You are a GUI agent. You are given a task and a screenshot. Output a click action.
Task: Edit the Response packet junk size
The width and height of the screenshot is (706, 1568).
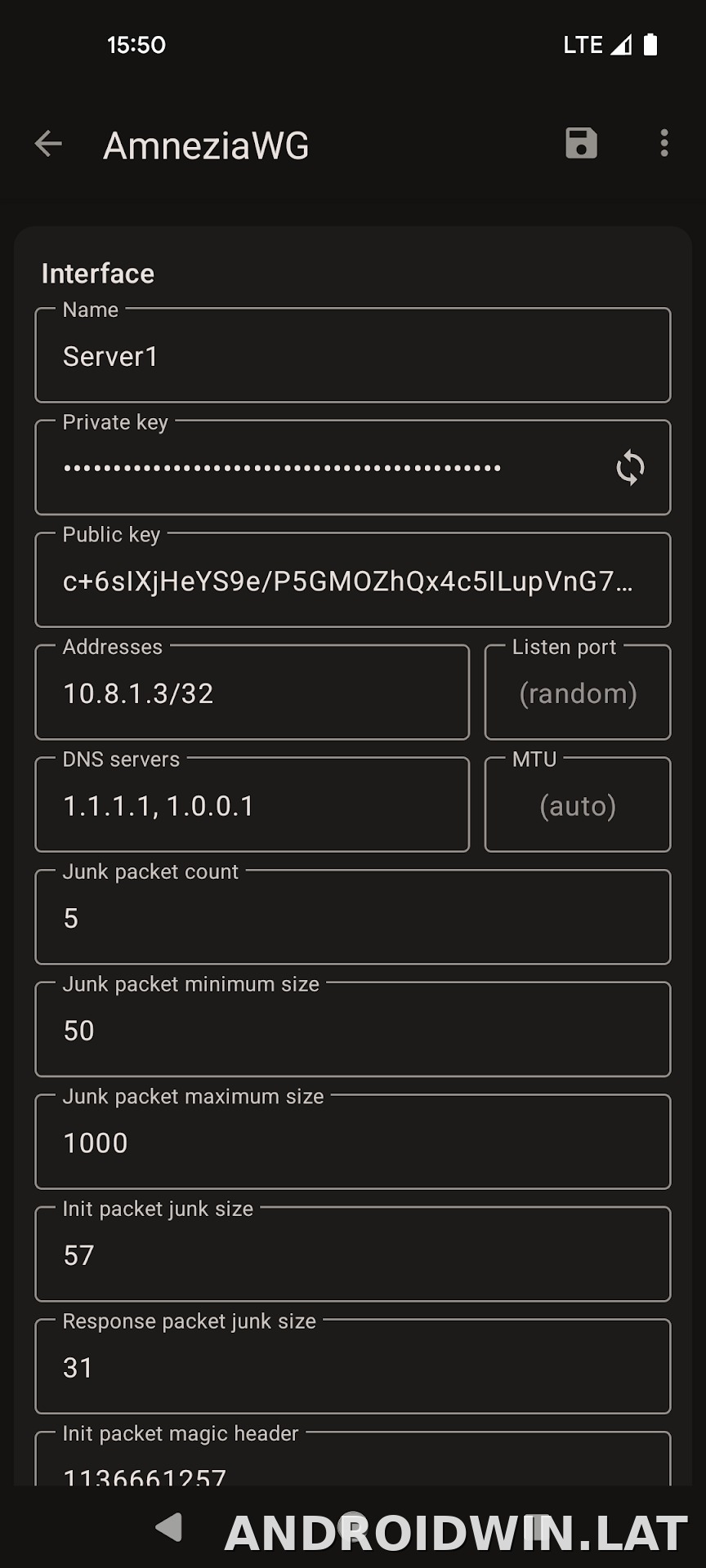(x=353, y=1366)
